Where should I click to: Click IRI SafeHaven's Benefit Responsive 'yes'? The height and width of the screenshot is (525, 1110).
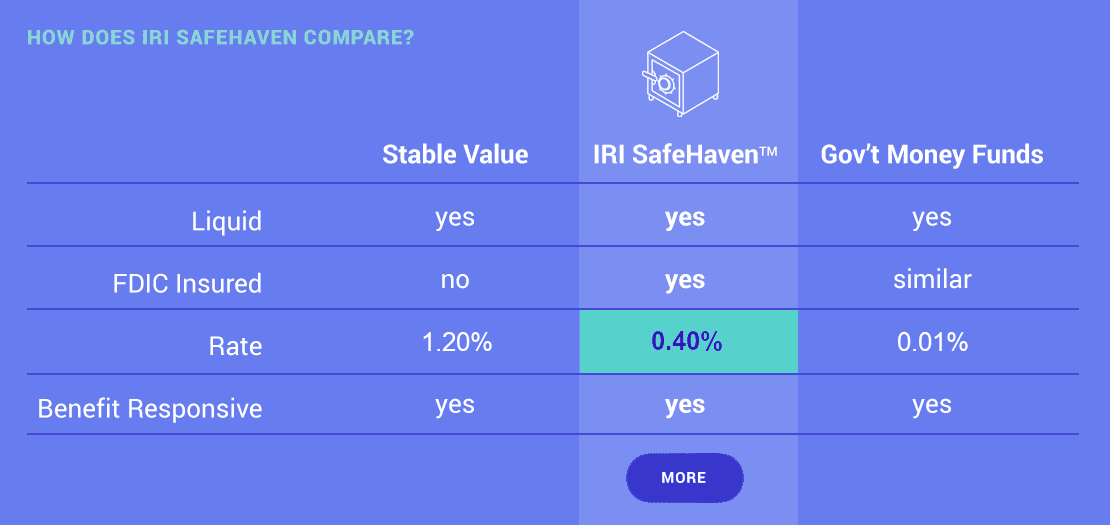685,405
